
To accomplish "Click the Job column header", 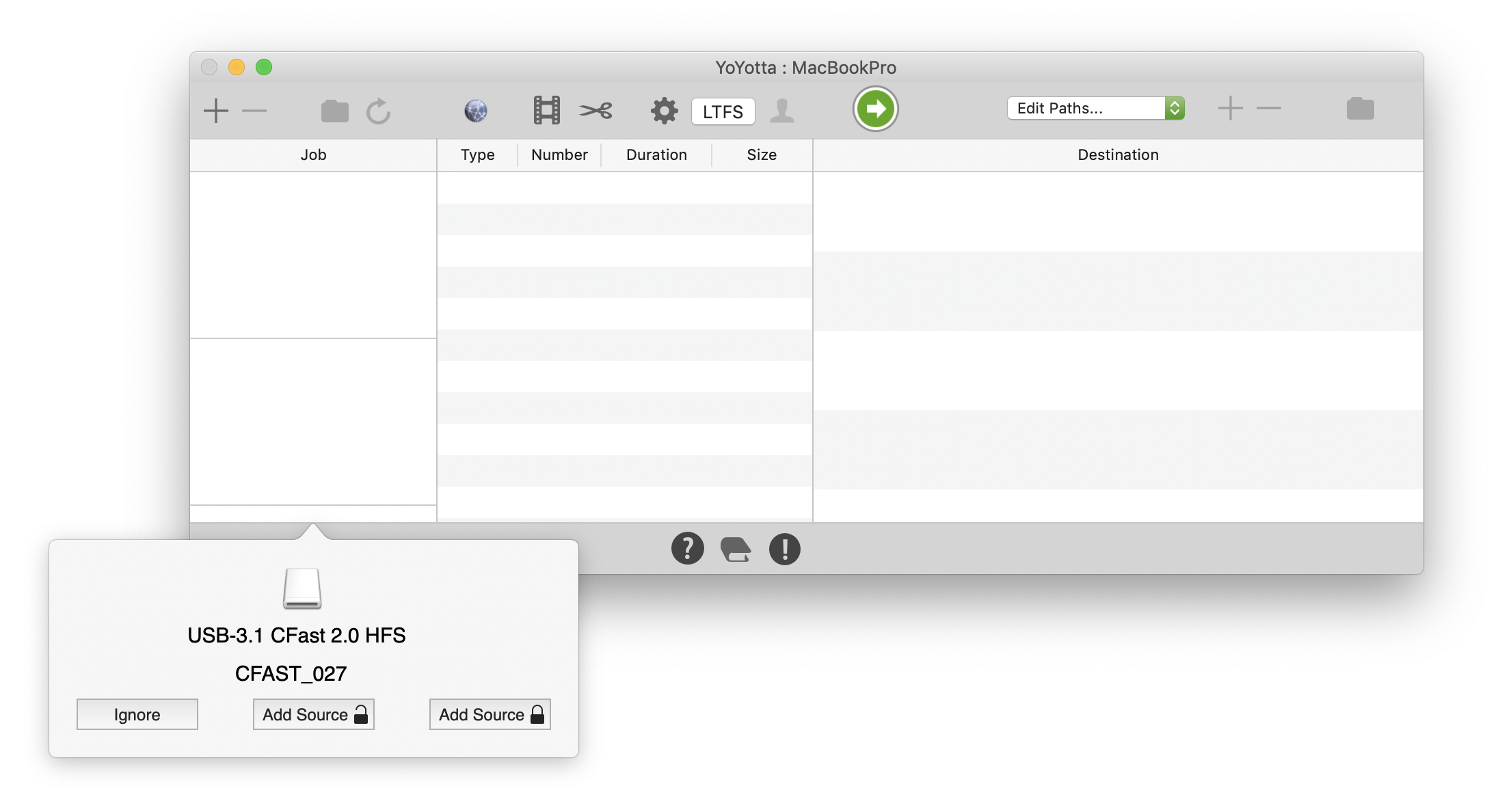I will point(313,155).
